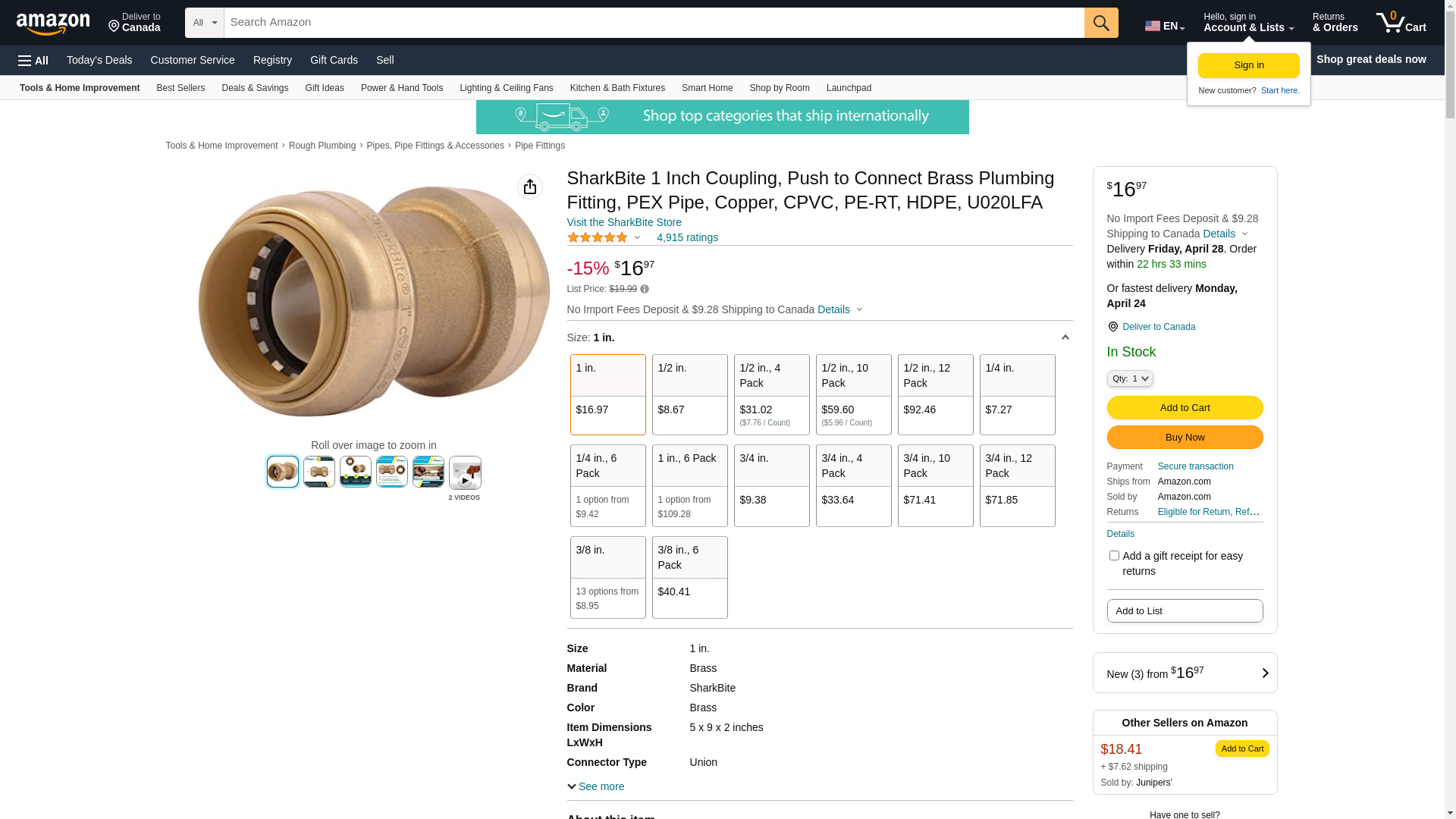Click the list price info icon
Screen dimensions: 1456x819
click(x=645, y=289)
